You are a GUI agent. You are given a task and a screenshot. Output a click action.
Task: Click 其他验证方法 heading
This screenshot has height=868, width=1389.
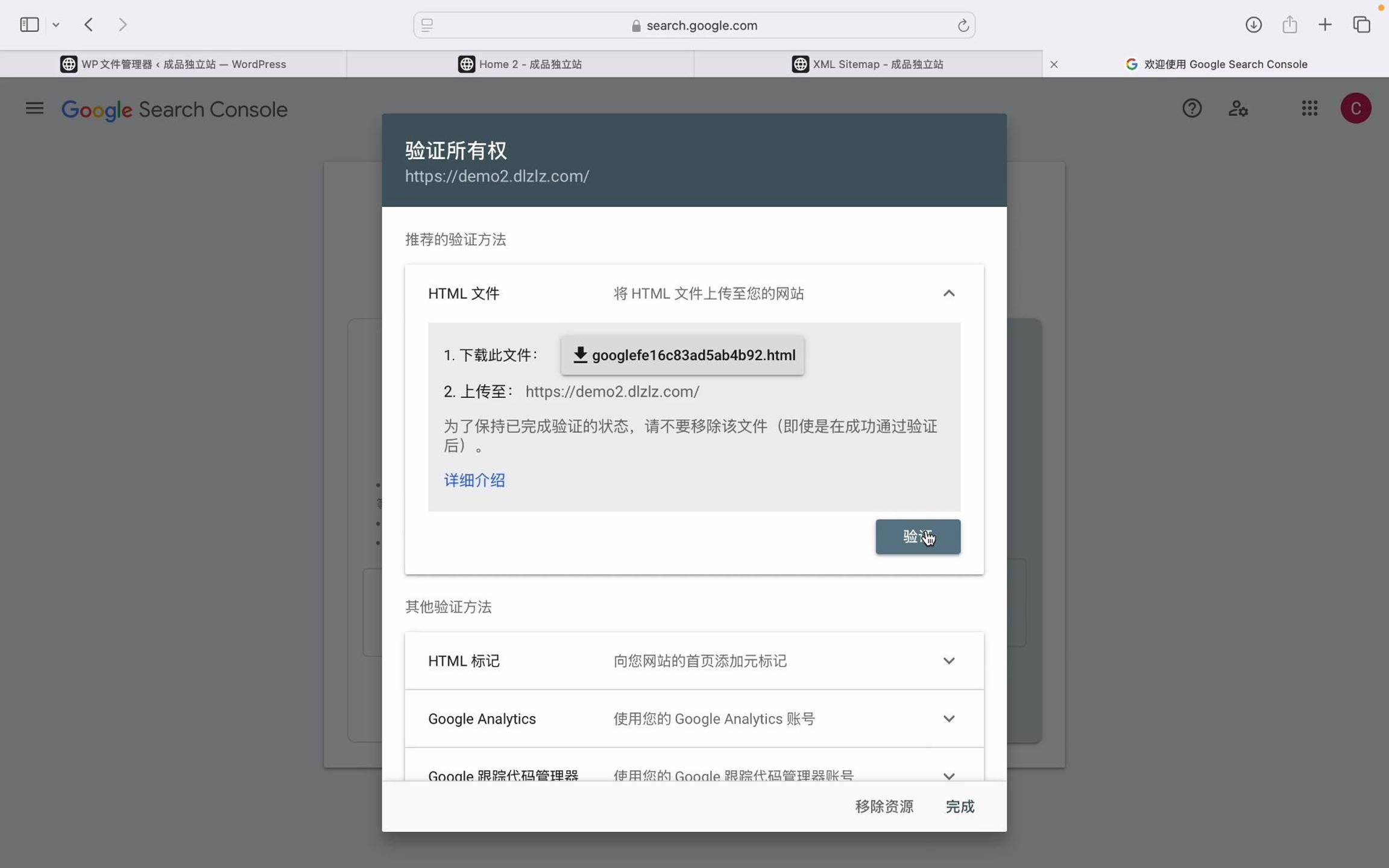448,607
